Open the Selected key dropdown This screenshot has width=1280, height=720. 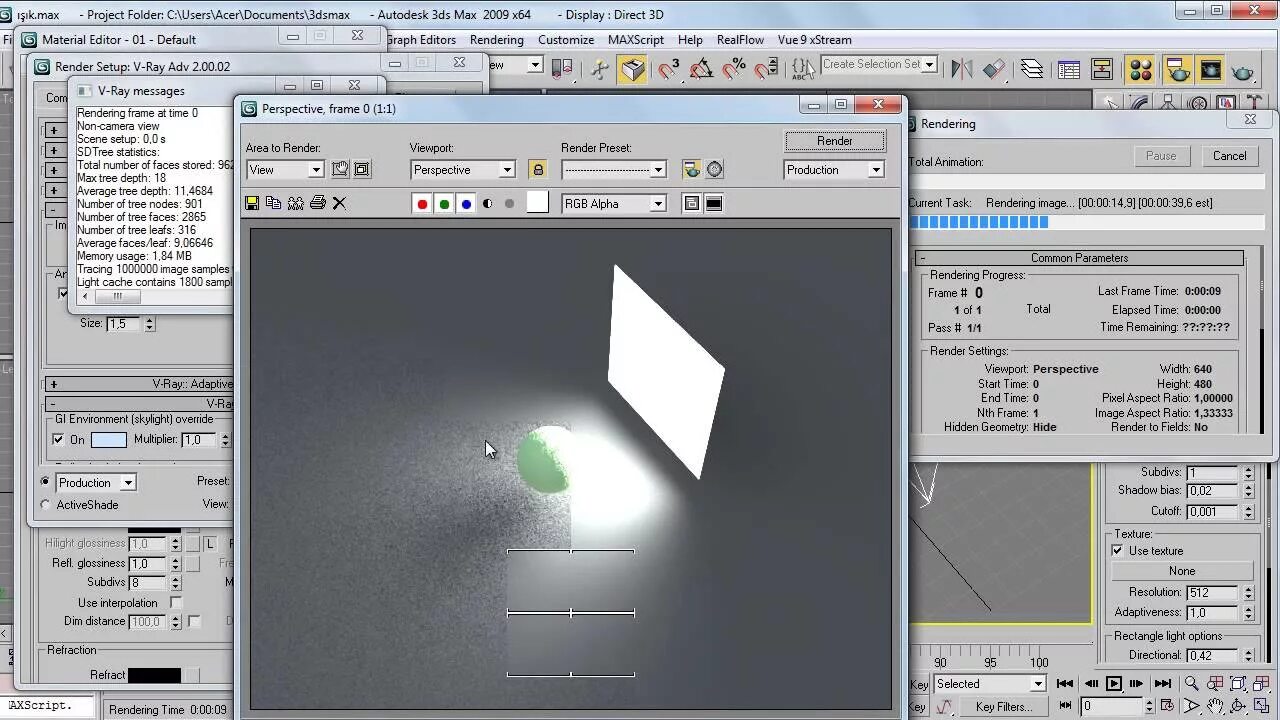tap(988, 684)
